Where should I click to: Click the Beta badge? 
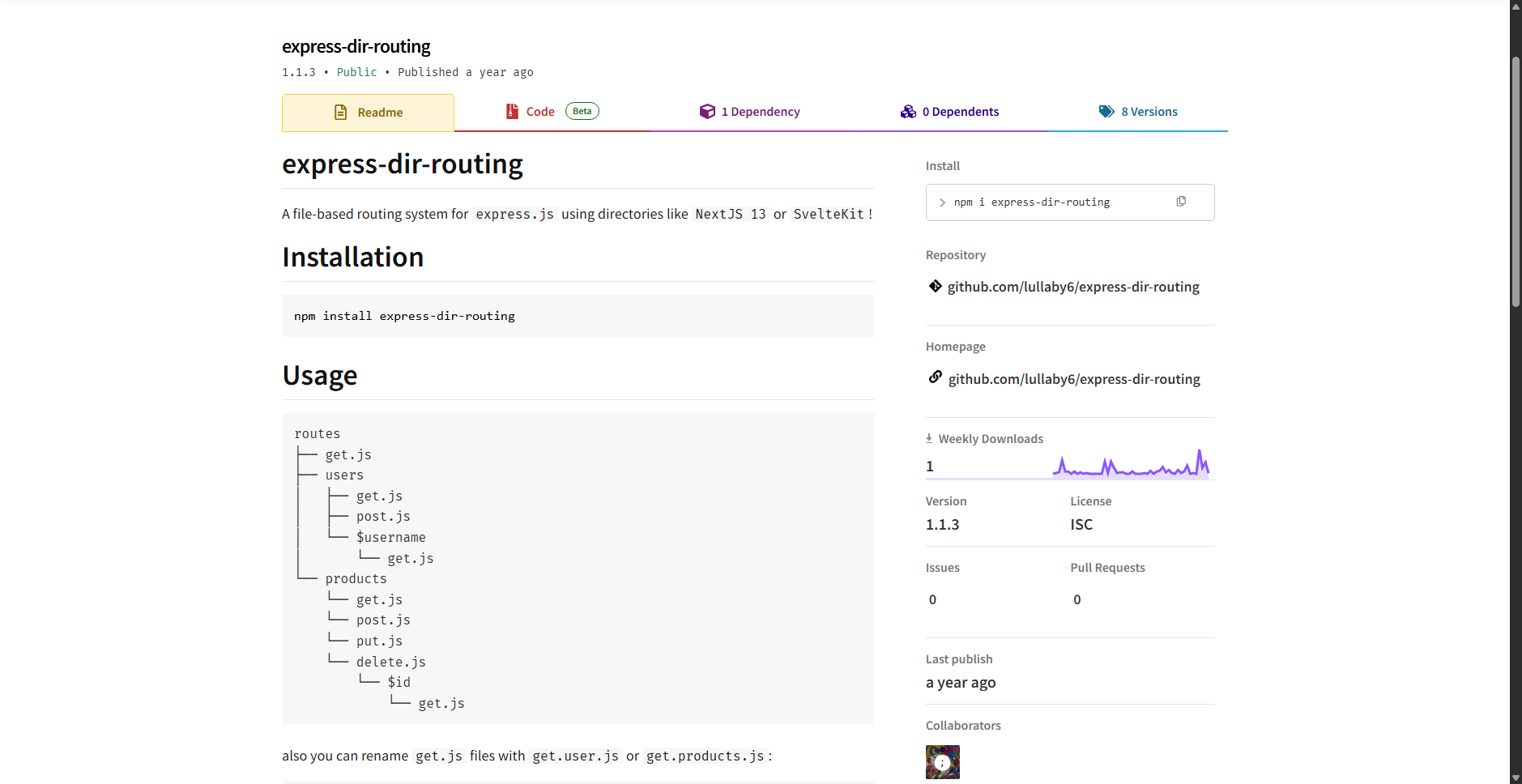(x=582, y=111)
